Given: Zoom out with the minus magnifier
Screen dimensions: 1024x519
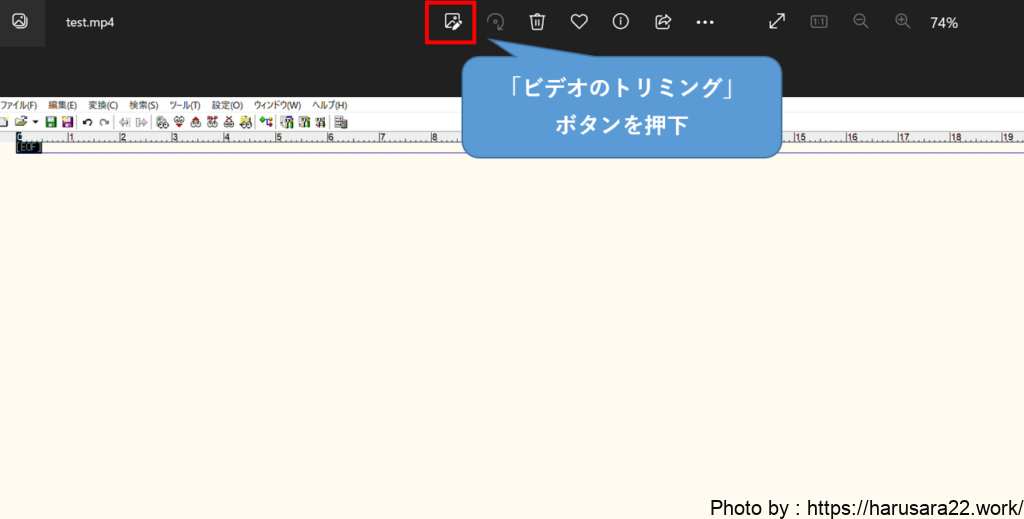Looking at the screenshot, I should pyautogui.click(x=861, y=22).
